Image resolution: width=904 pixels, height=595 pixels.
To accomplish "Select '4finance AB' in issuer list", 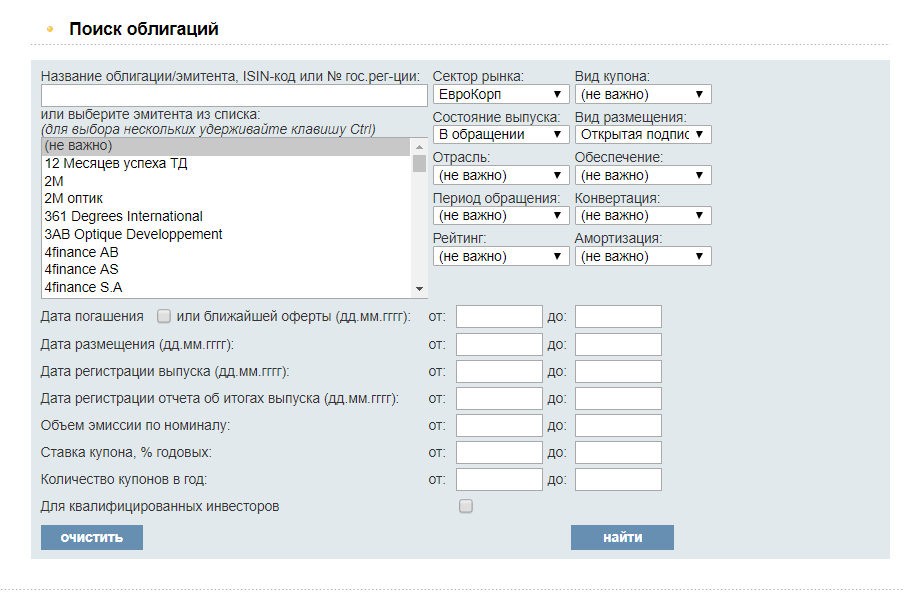I will tap(81, 252).
